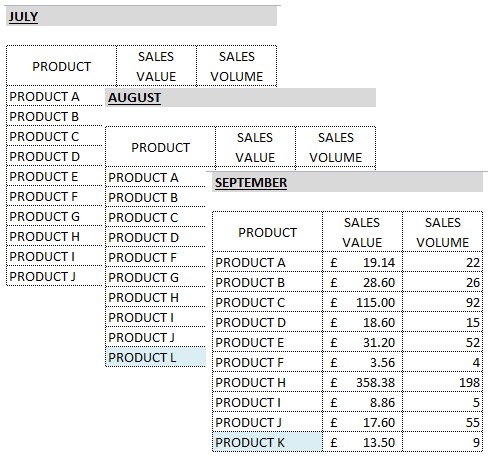The height and width of the screenshot is (457, 488).
Task: Select the AUGUST heading cell
Action: (x=240, y=97)
